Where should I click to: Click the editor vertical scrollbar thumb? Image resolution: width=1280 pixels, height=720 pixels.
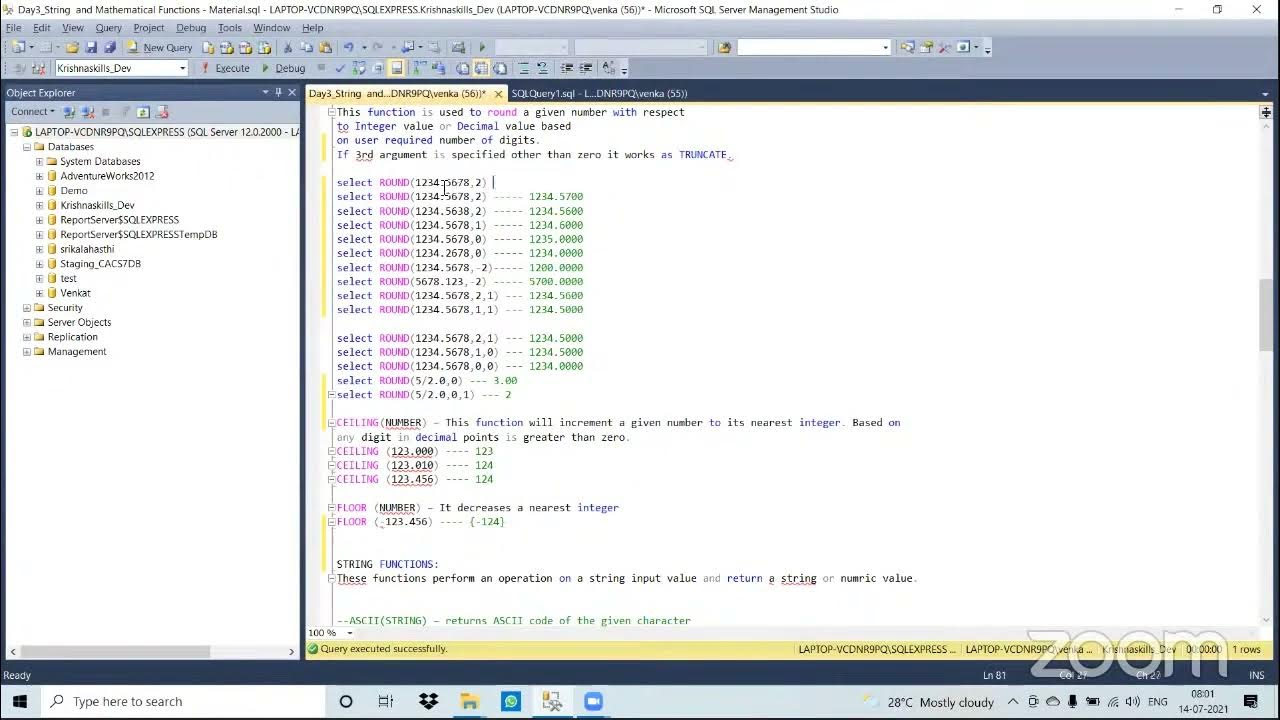click(1265, 316)
